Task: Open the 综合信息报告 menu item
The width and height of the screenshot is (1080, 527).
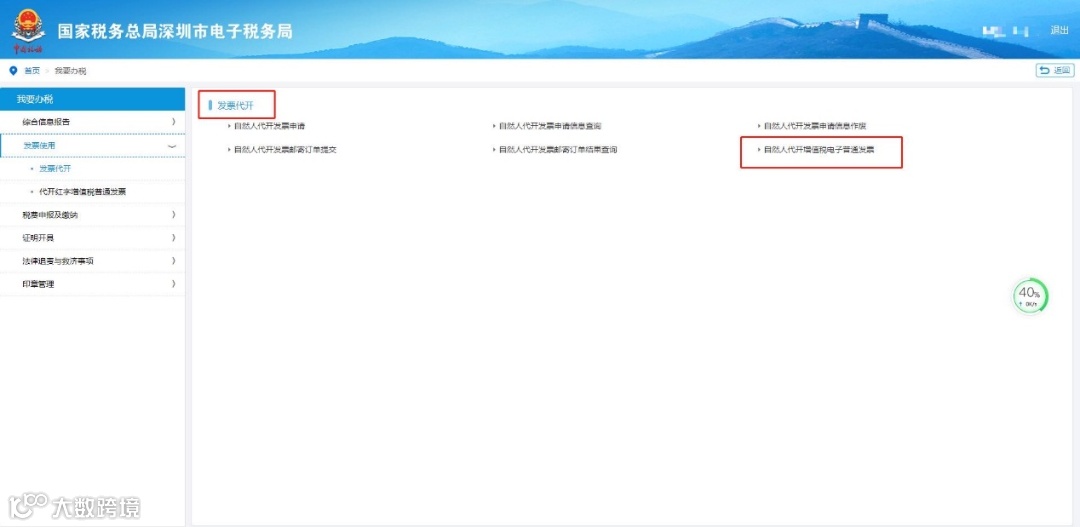Action: [92, 122]
